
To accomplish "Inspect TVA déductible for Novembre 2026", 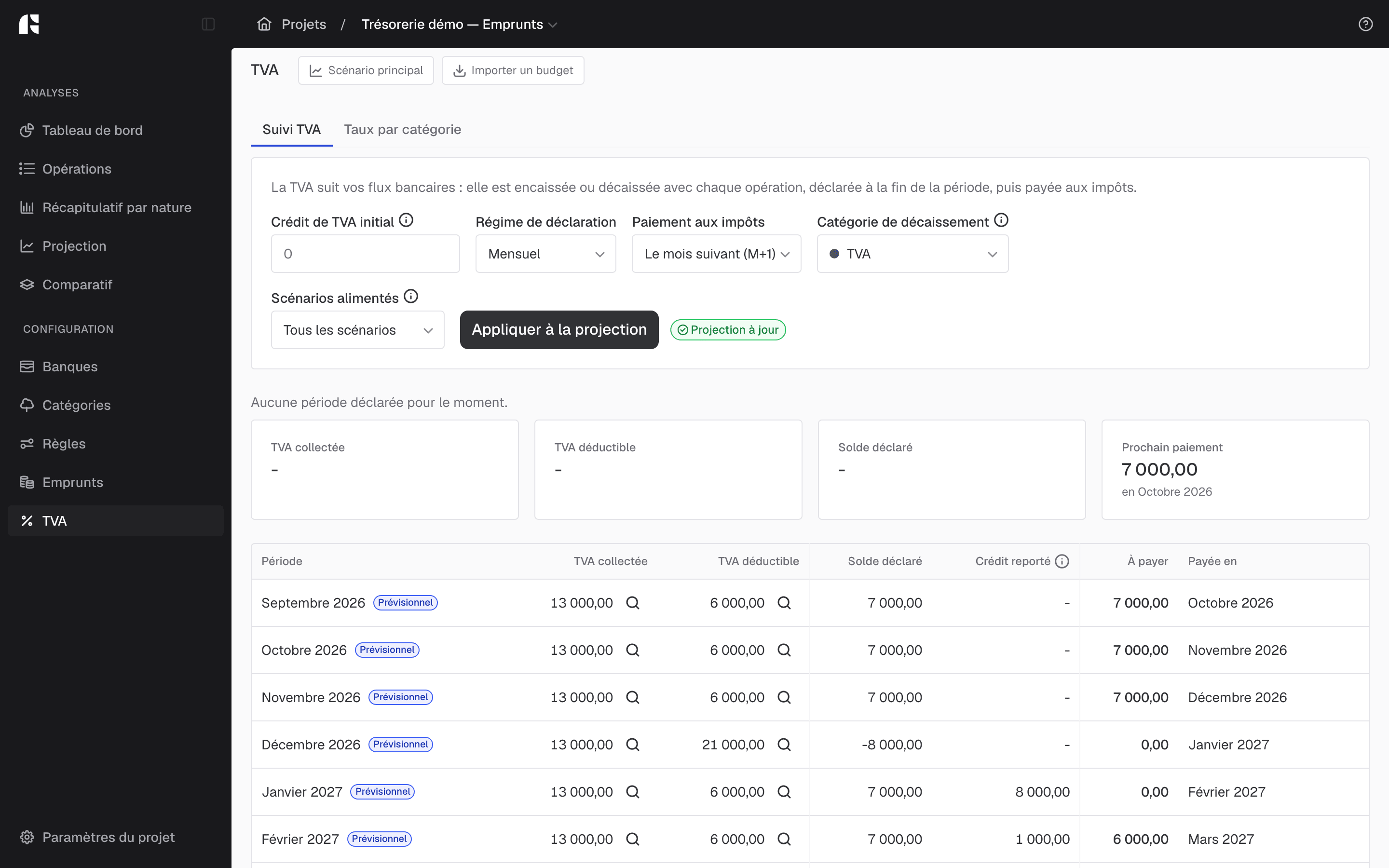I will [x=784, y=697].
